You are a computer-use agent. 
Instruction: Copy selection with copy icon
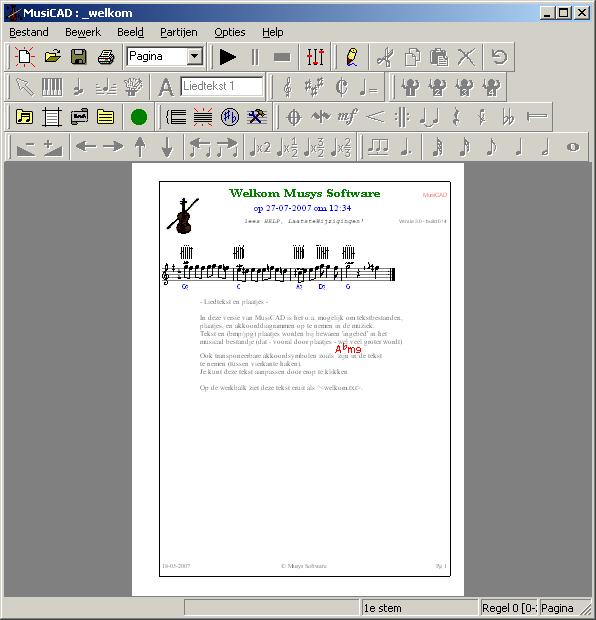(412, 57)
